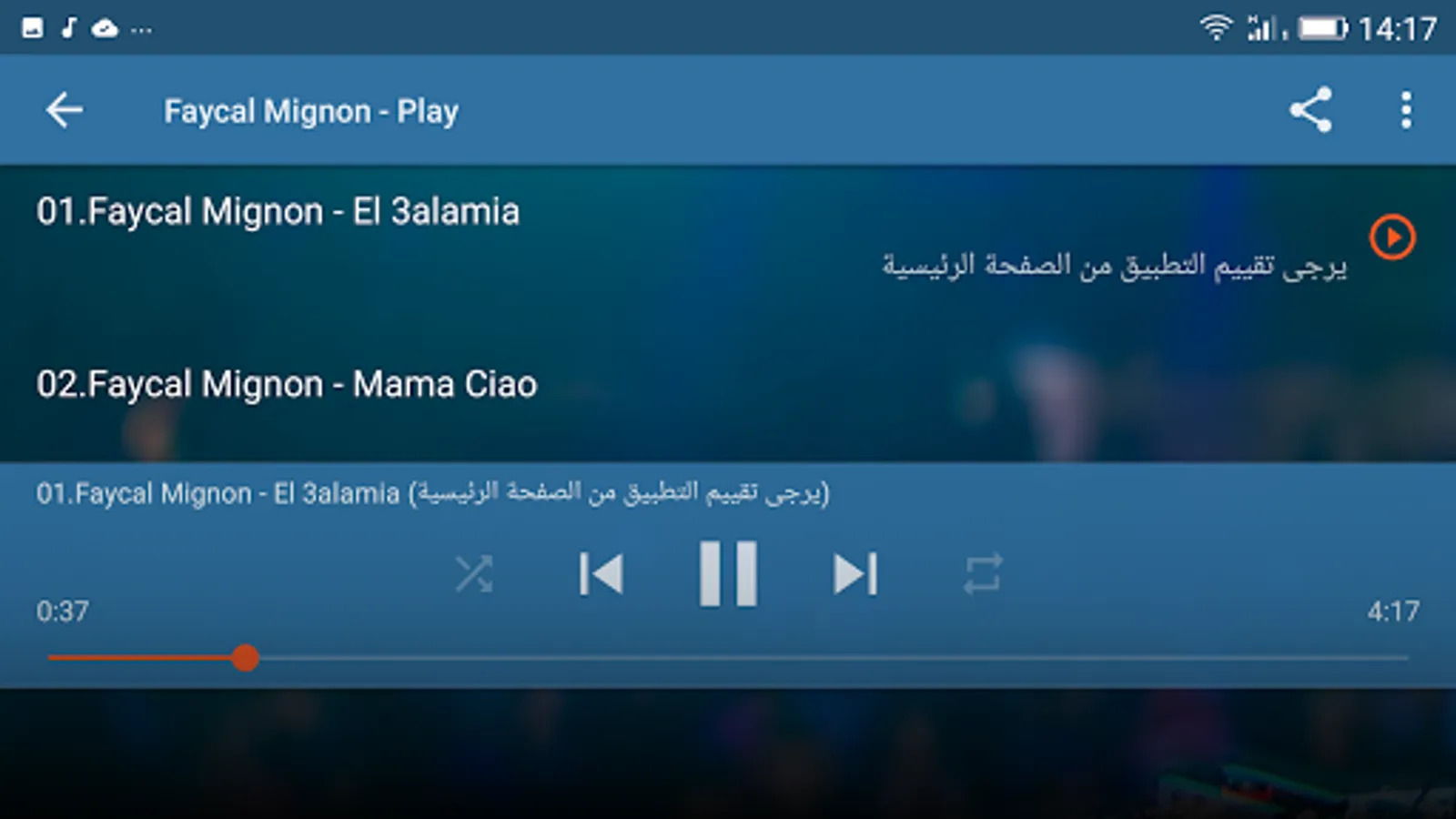The width and height of the screenshot is (1456, 819).
Task: Click the orange play circle icon
Action: tap(1392, 238)
